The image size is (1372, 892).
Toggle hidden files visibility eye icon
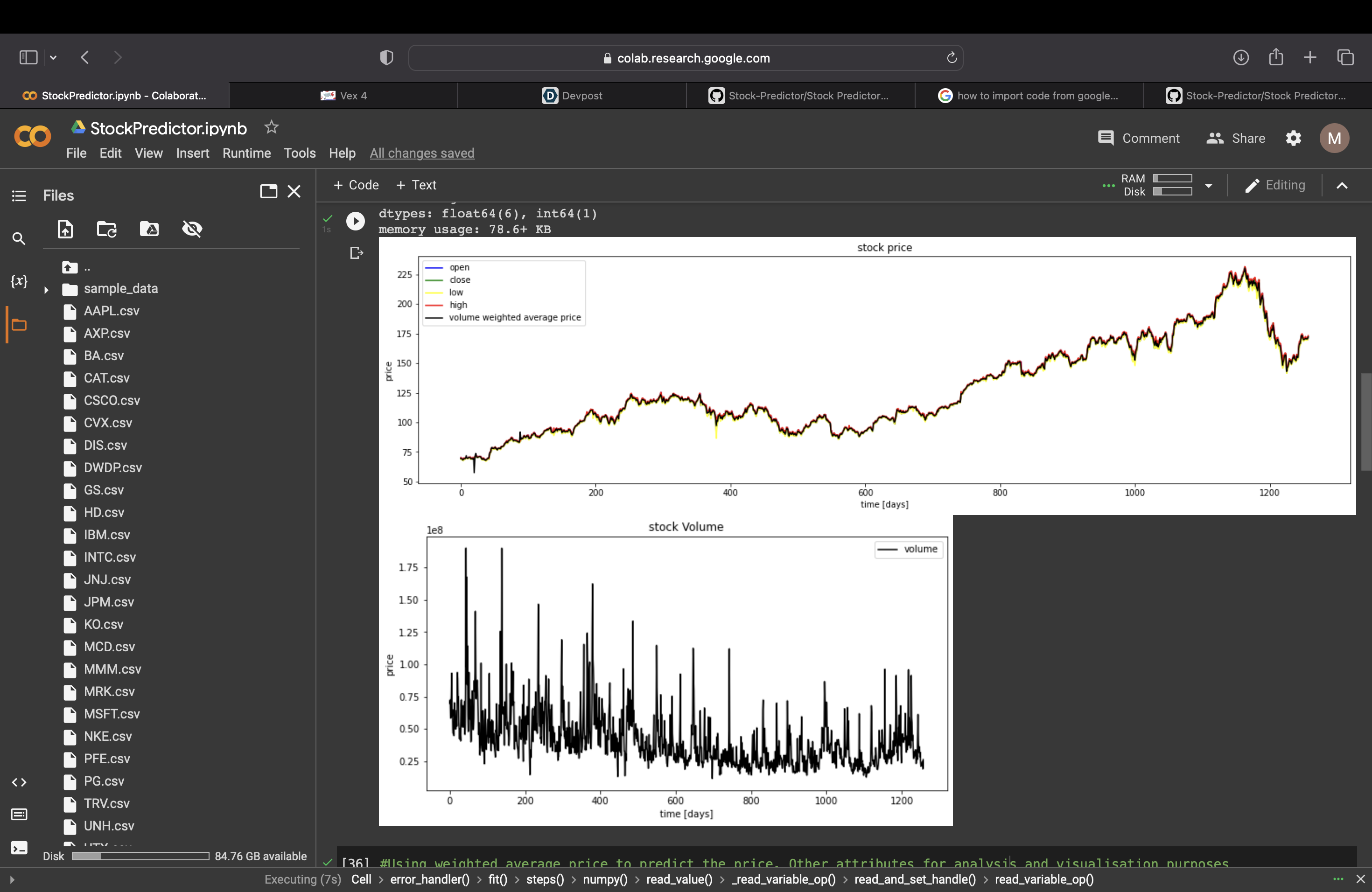point(192,229)
